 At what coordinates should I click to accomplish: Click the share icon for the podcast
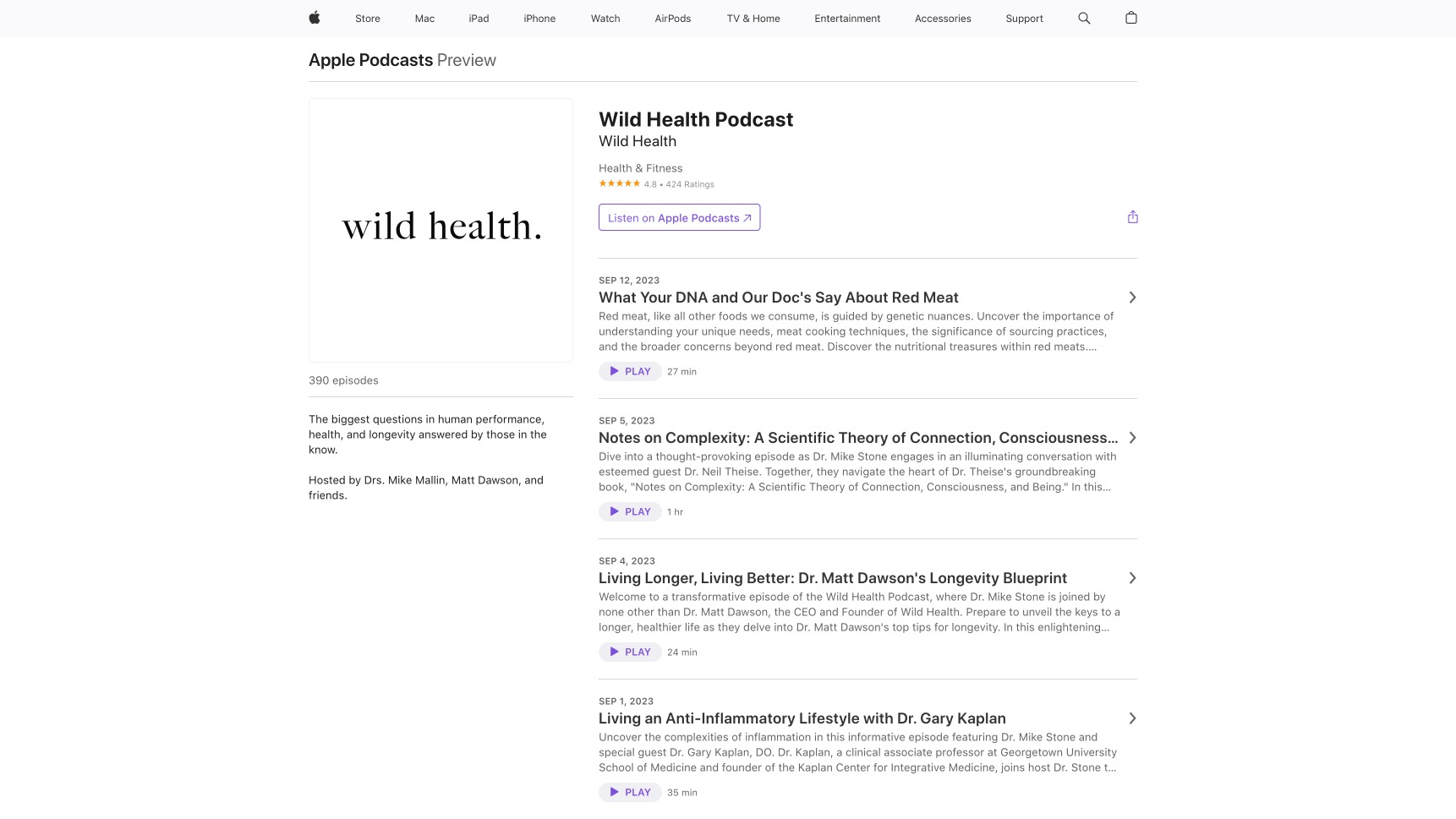[x=1133, y=217]
